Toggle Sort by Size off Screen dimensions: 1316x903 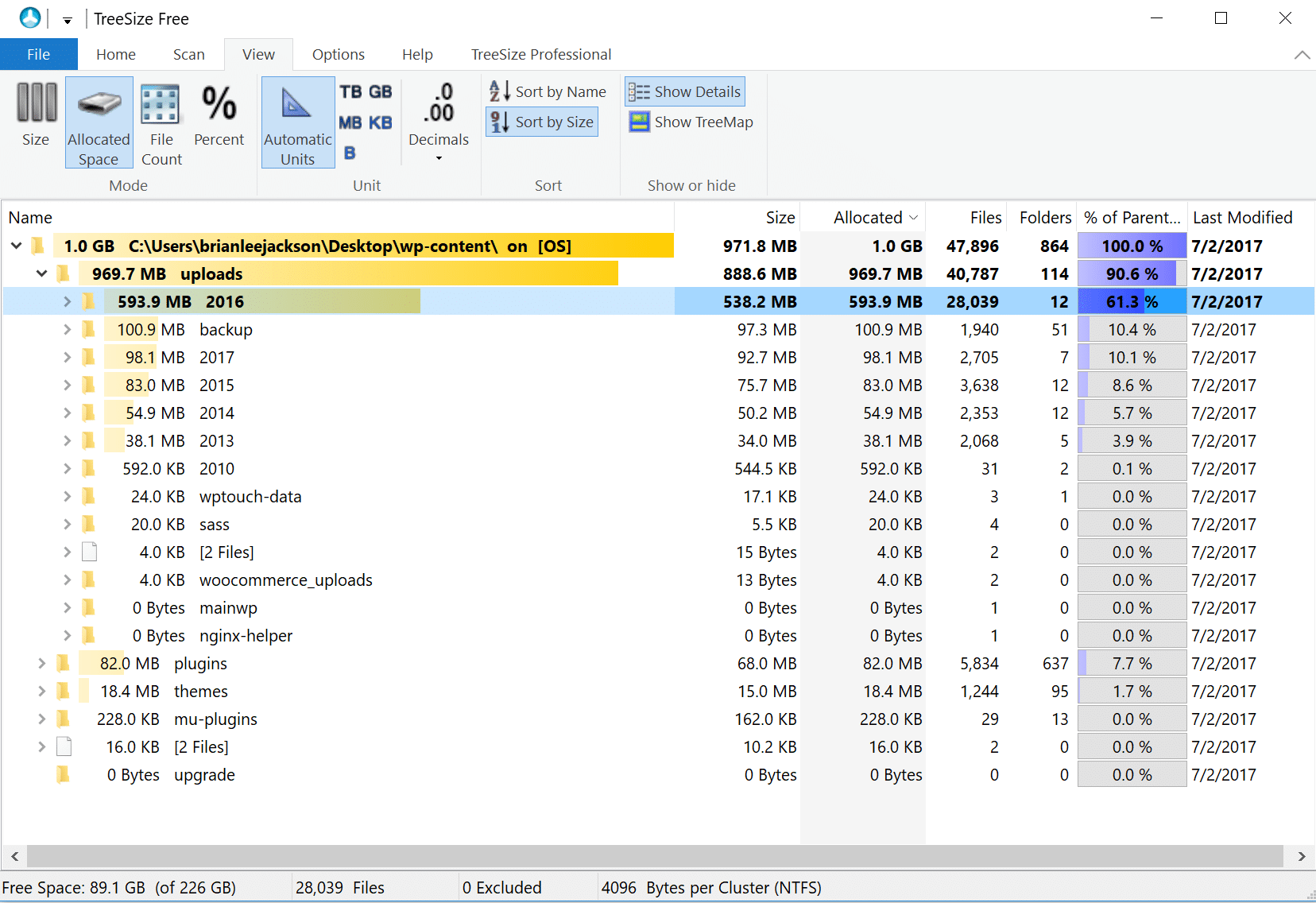click(x=541, y=122)
